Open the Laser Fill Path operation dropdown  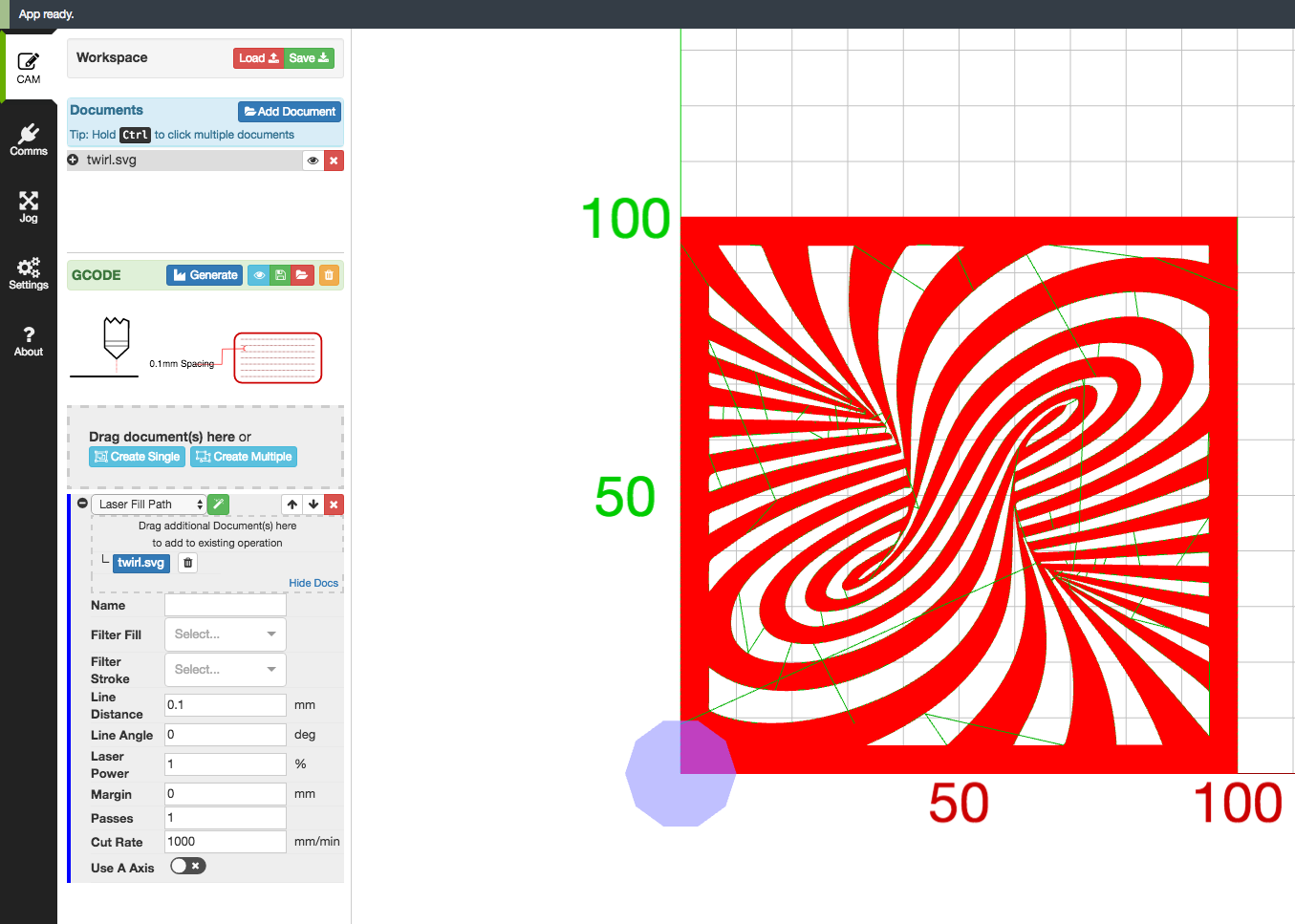[x=149, y=505]
